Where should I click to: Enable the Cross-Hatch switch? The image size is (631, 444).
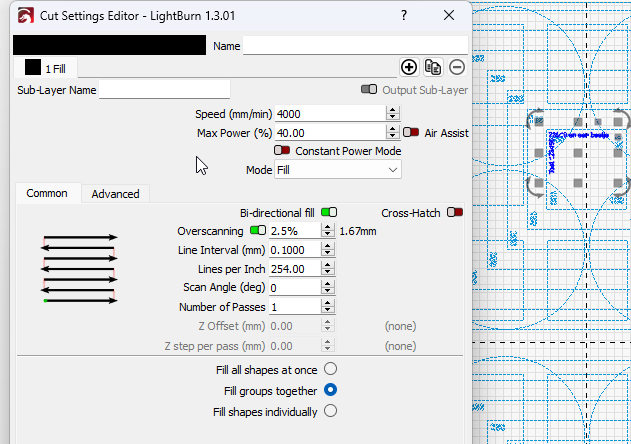pyautogui.click(x=455, y=212)
